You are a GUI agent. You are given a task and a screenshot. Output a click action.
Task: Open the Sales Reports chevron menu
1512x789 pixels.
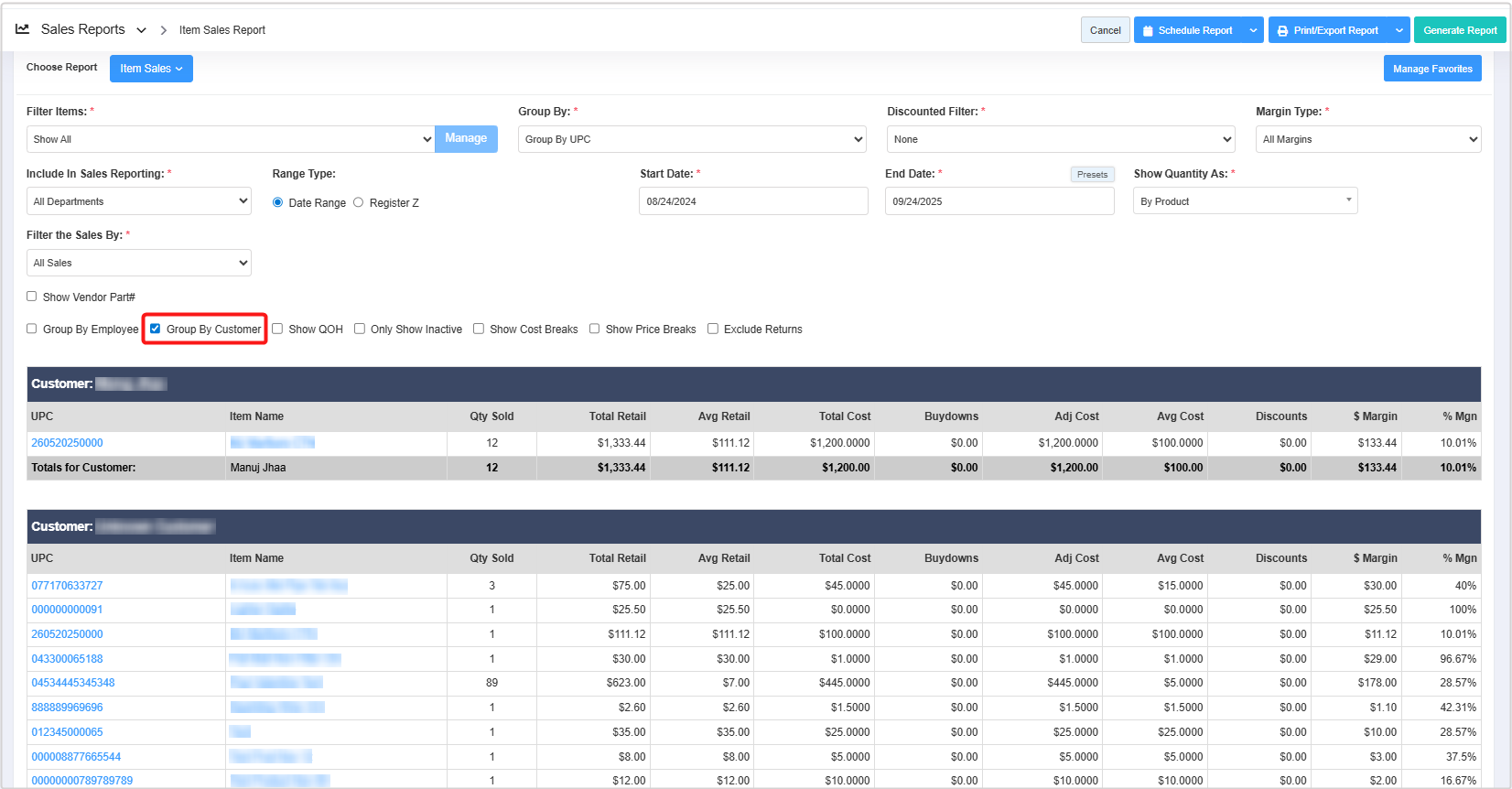pyautogui.click(x=141, y=30)
